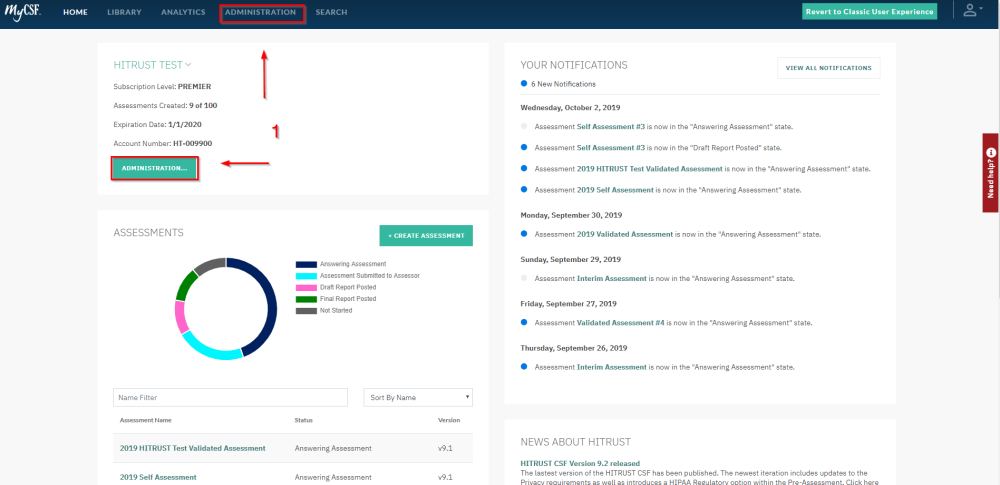
Task: Click the Draft Report Posted legend swatch
Action: click(306, 287)
